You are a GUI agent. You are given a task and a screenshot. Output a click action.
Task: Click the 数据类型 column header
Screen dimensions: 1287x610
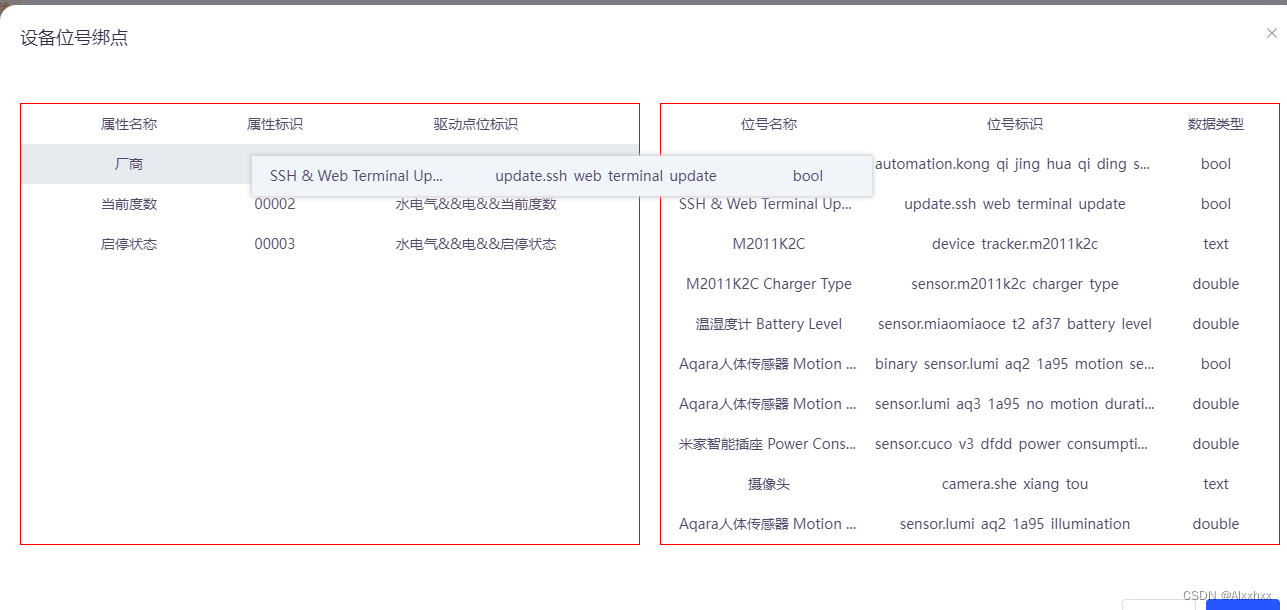(x=1215, y=124)
